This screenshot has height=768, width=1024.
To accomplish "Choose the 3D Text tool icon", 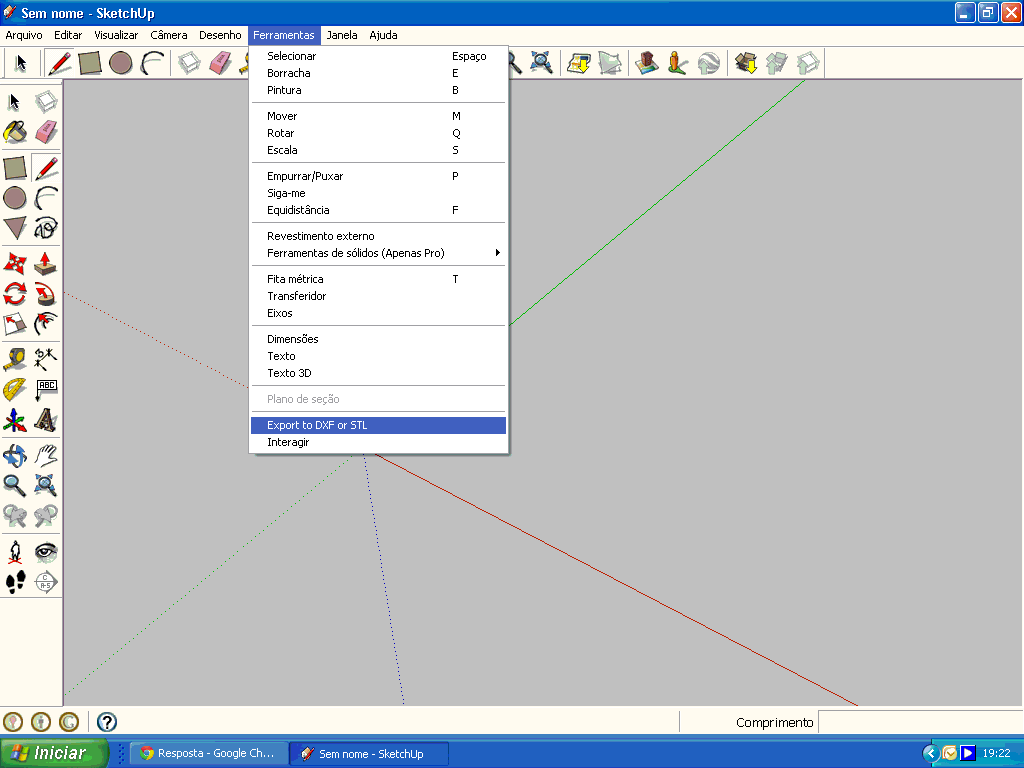I will tap(46, 420).
